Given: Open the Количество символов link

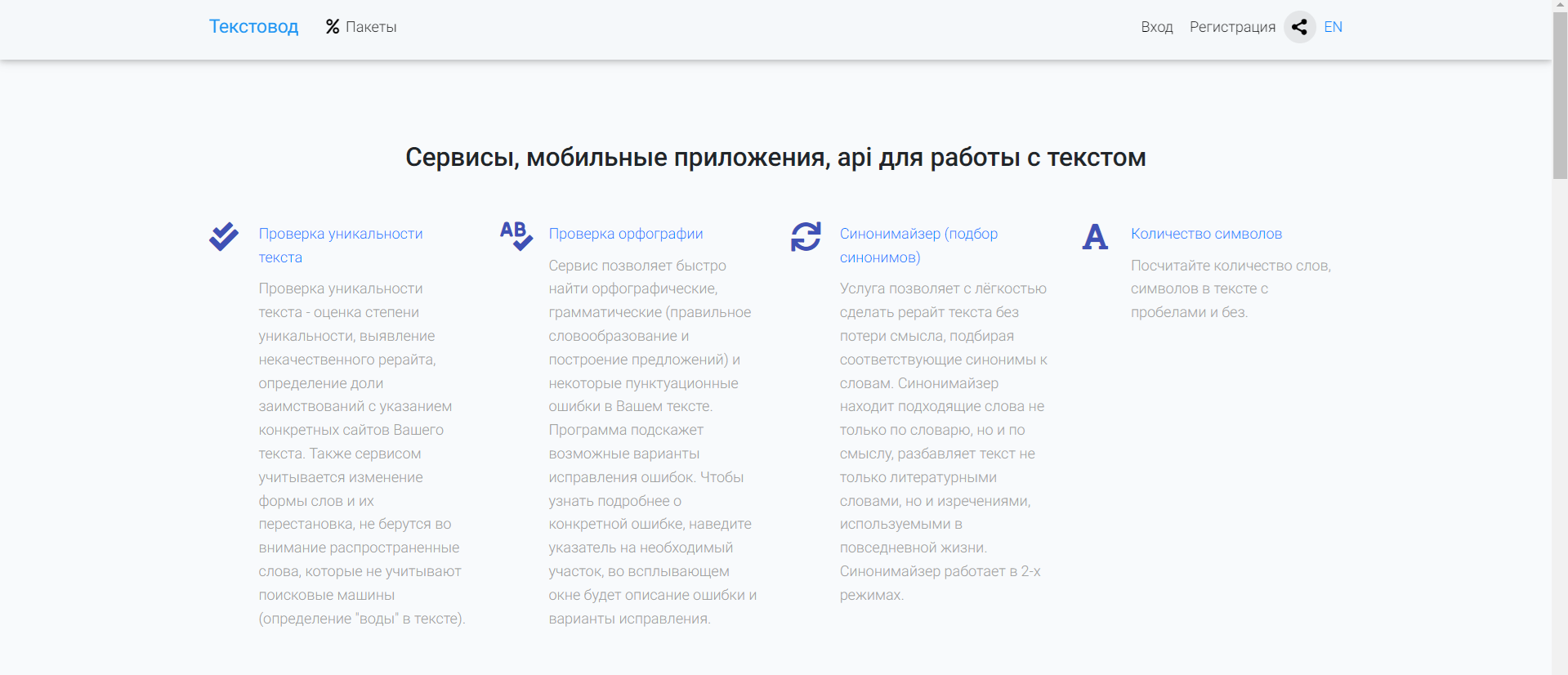Looking at the screenshot, I should coord(1206,234).
